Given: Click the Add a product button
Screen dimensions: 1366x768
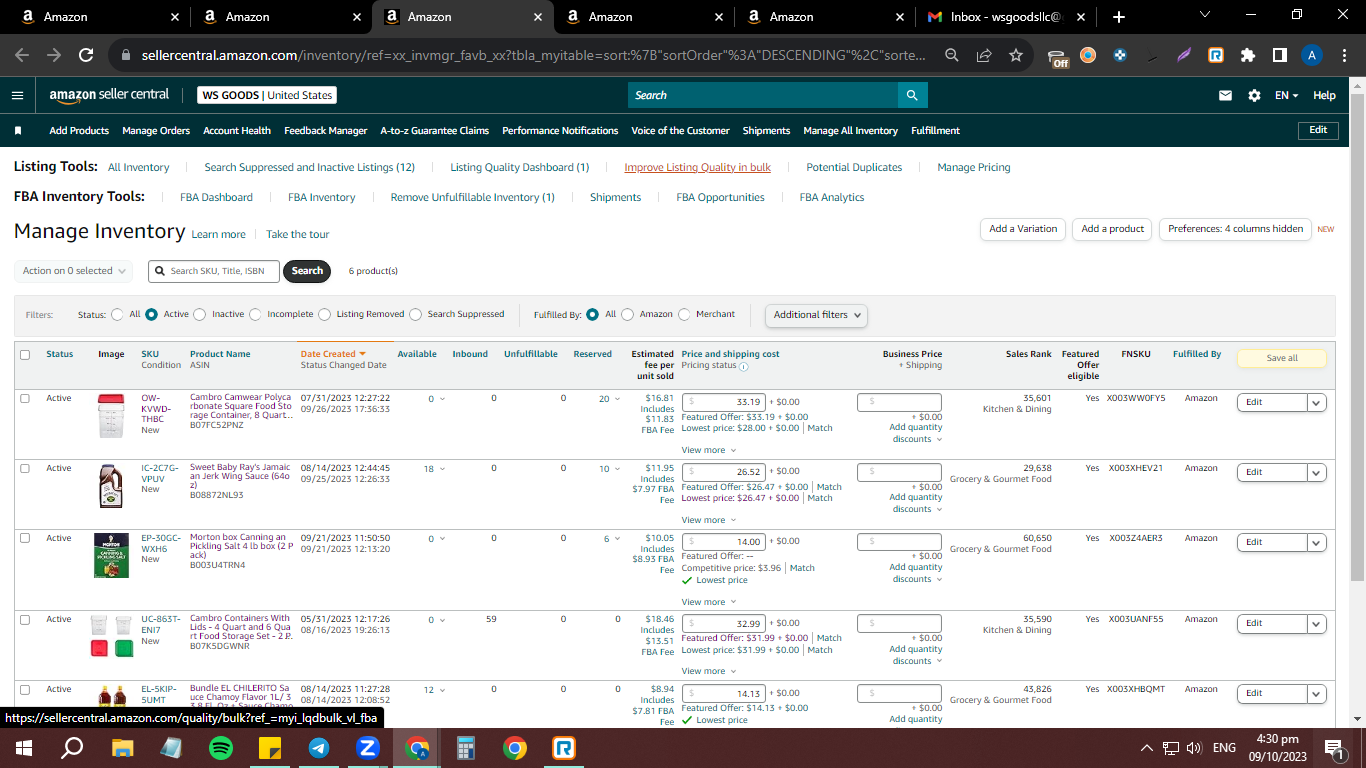Looking at the screenshot, I should pos(1113,229).
